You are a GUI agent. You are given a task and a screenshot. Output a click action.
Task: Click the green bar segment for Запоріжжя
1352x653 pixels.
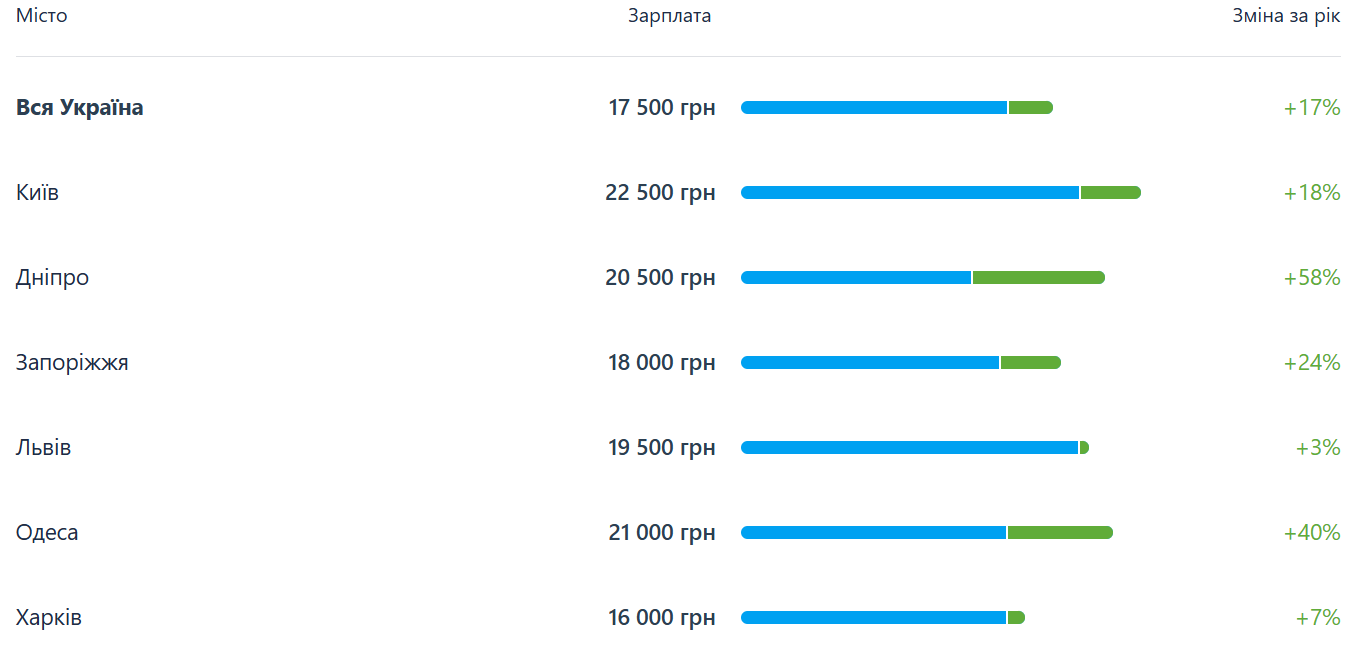[x=1030, y=362]
